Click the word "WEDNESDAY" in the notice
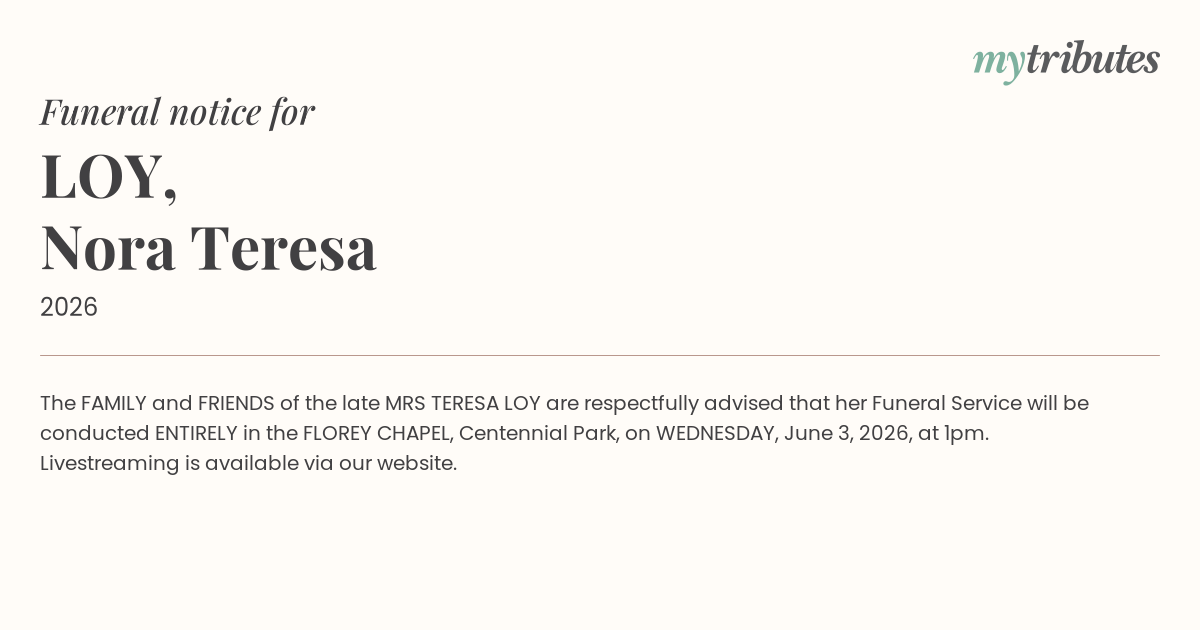This screenshot has width=1200, height=630. click(x=716, y=433)
